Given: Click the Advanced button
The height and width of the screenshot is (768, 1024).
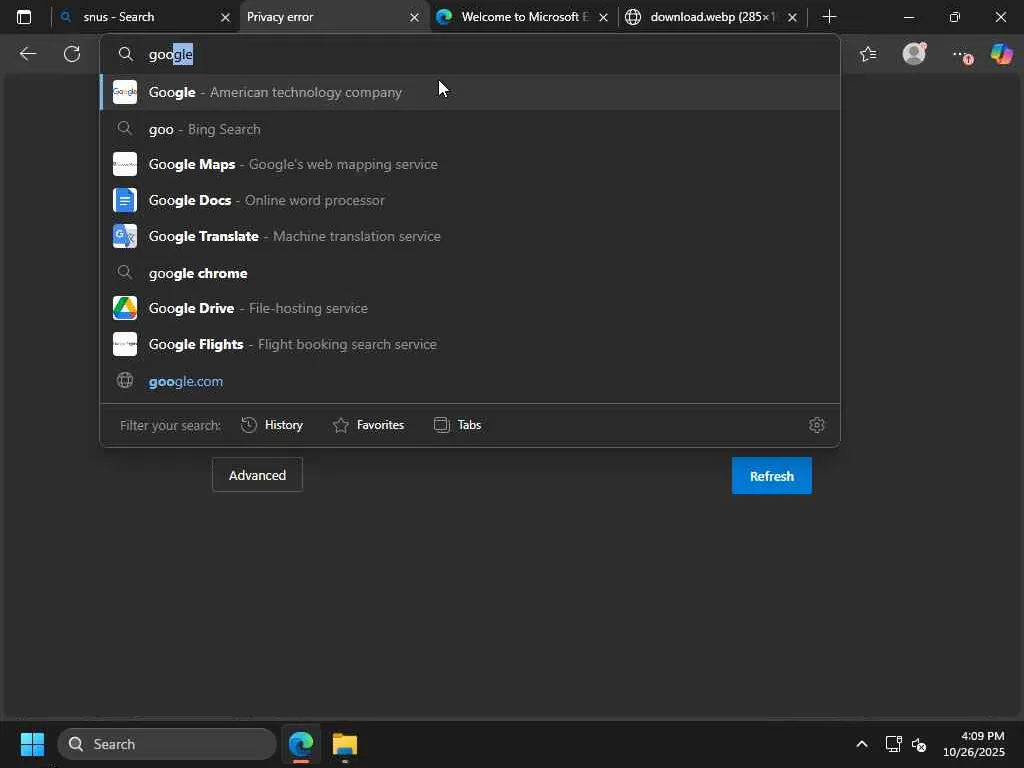Looking at the screenshot, I should click(257, 475).
